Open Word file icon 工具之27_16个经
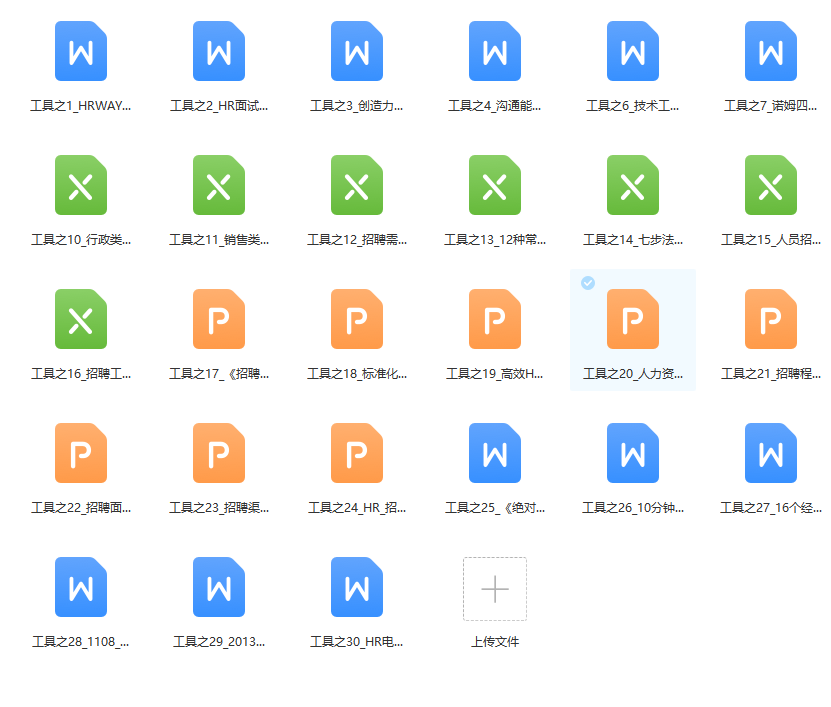The image size is (831, 707). pyautogui.click(x=771, y=453)
